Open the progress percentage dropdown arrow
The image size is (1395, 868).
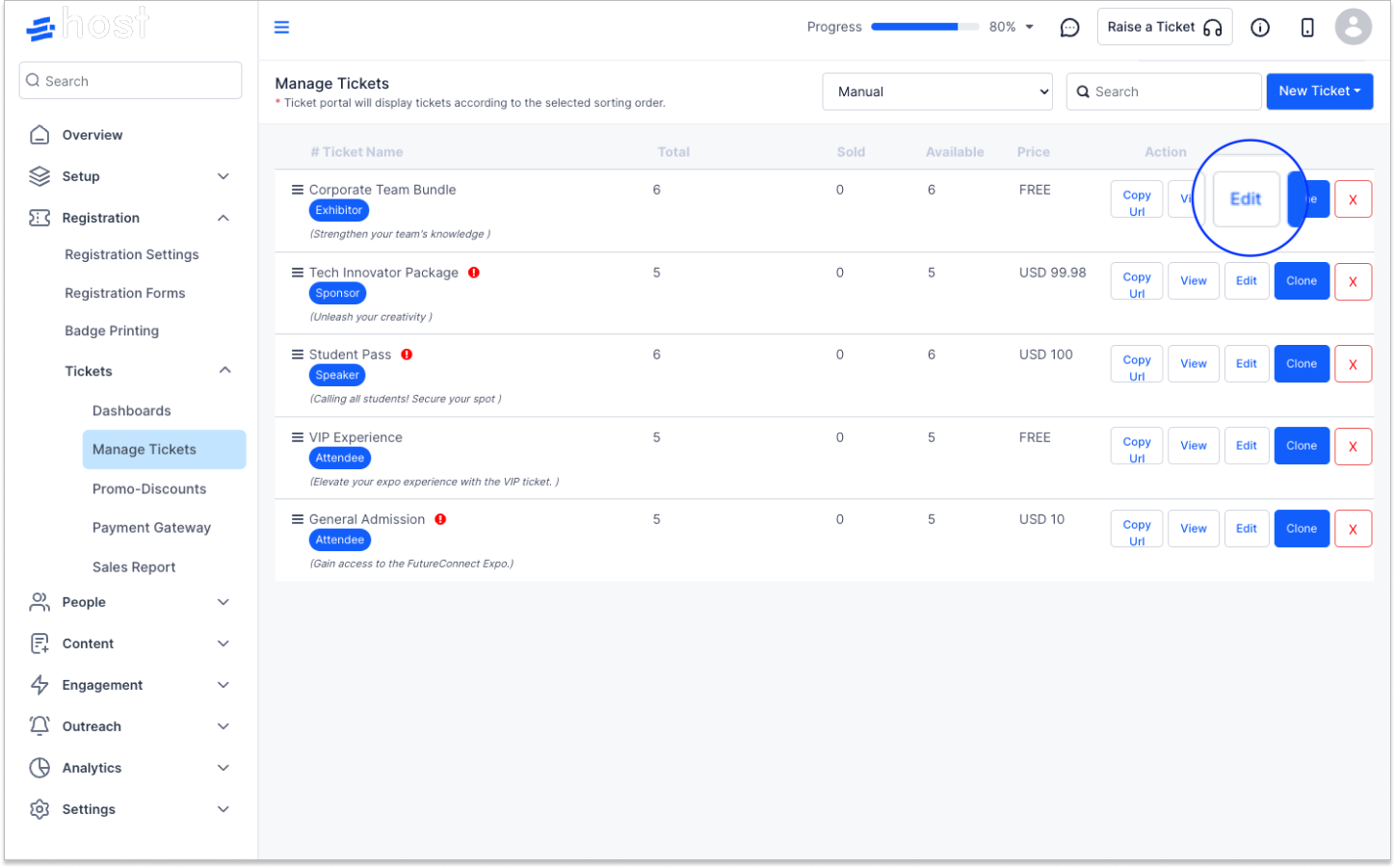click(1029, 27)
